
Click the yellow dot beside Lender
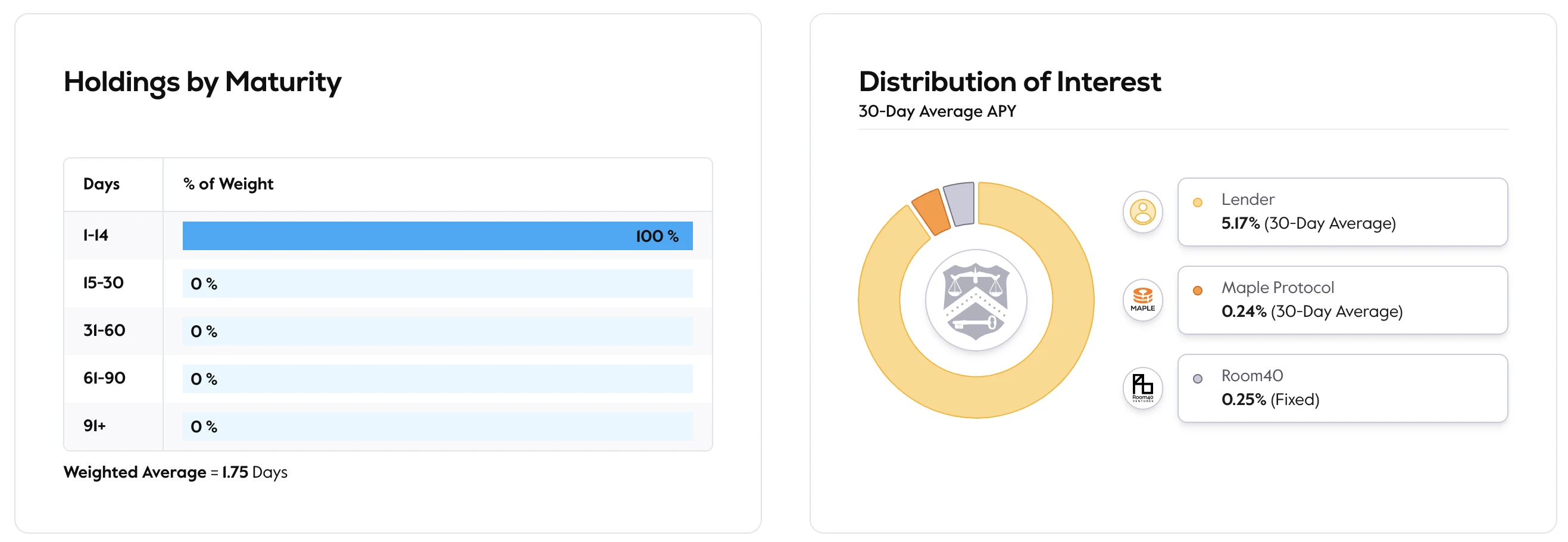[x=1197, y=203]
